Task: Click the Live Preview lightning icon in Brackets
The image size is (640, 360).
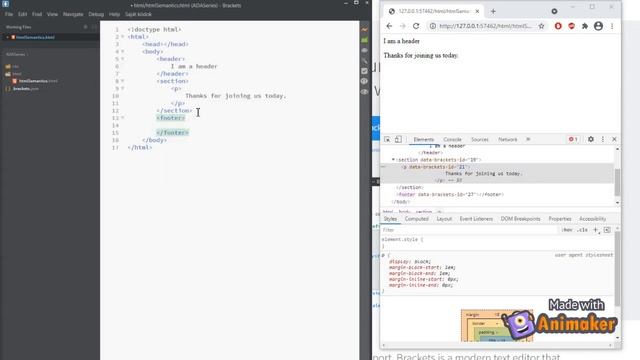Action: [x=364, y=29]
